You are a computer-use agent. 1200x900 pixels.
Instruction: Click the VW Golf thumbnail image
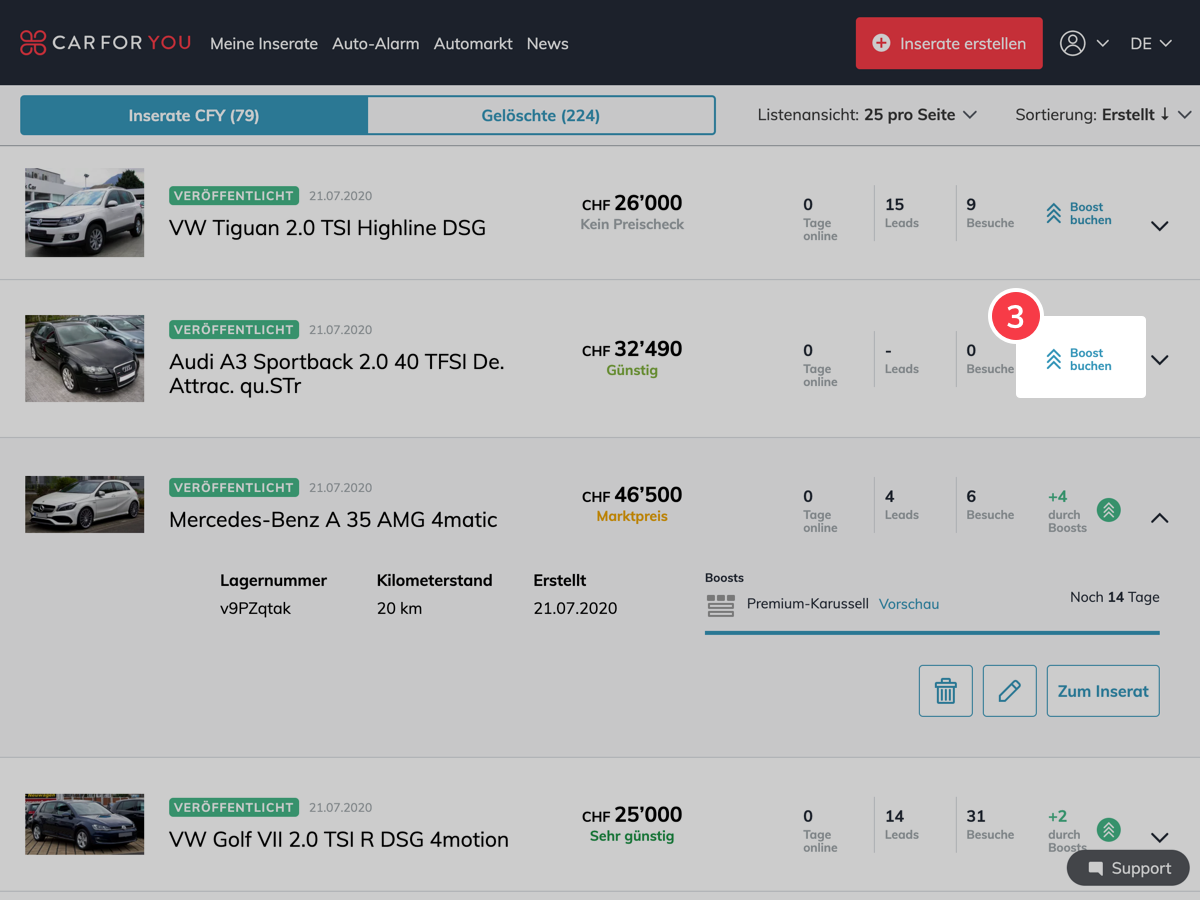84,825
